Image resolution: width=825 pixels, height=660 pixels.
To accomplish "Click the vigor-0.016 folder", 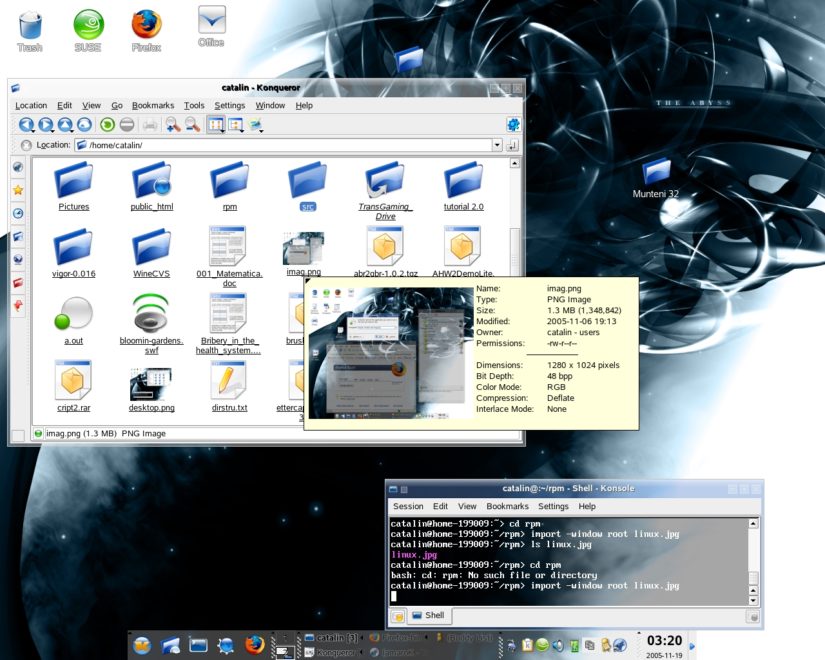I will [74, 253].
